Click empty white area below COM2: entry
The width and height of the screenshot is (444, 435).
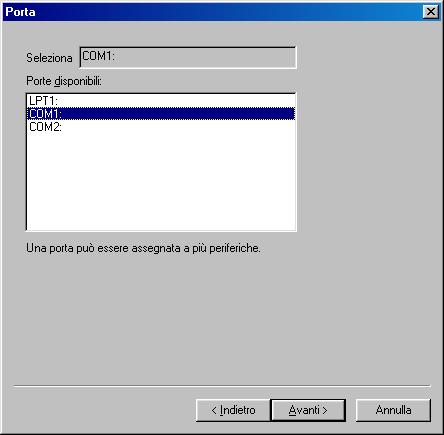pos(161,182)
